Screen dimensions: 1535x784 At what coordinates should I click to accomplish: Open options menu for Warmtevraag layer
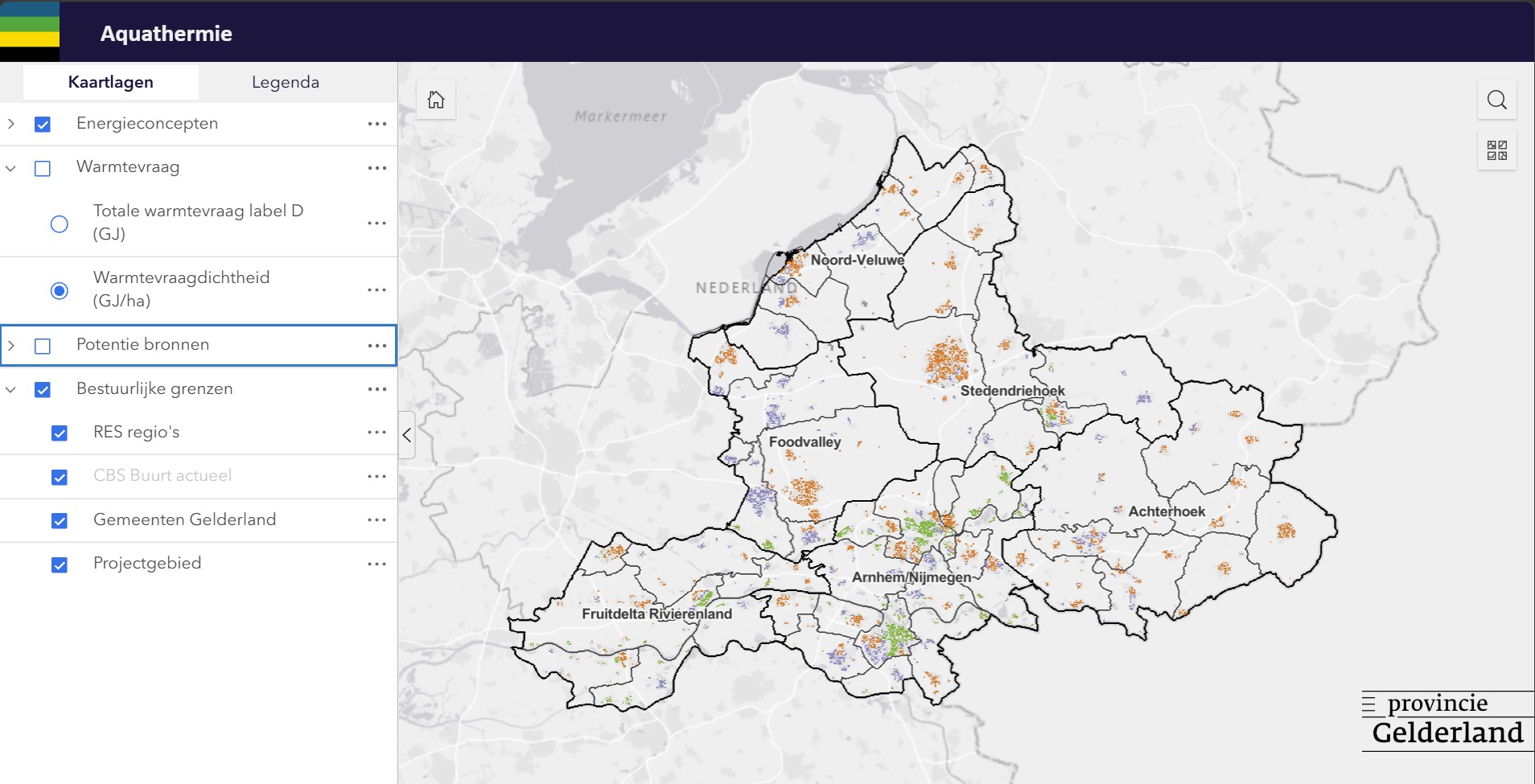pyautogui.click(x=377, y=168)
